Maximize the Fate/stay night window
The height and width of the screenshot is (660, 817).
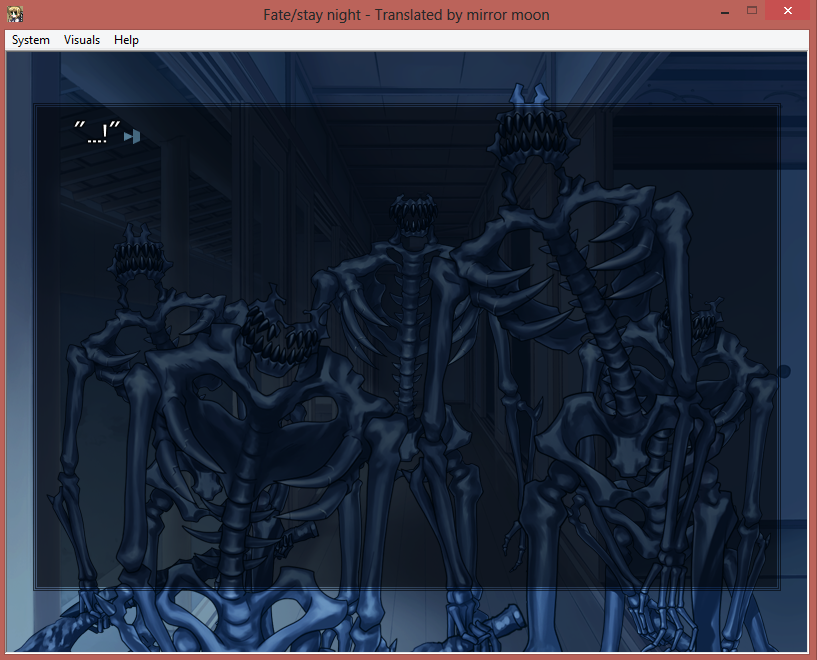[x=751, y=10]
